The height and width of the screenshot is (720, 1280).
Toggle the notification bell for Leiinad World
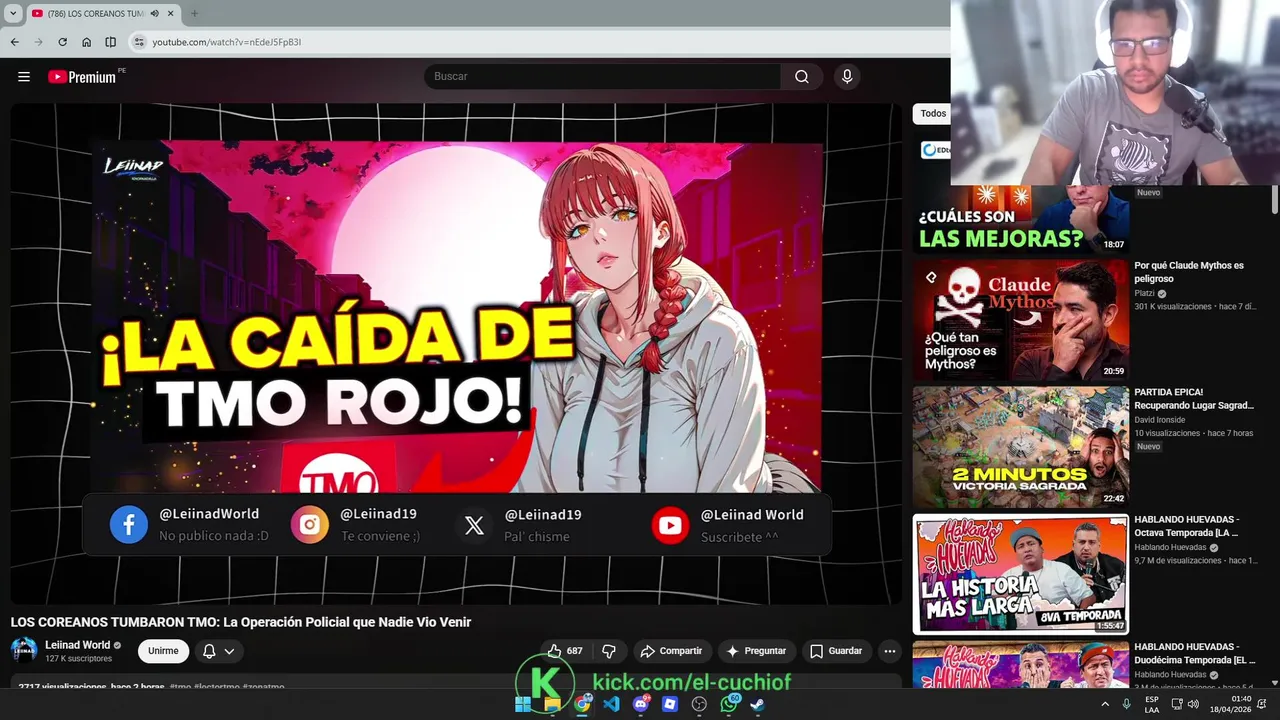click(209, 651)
